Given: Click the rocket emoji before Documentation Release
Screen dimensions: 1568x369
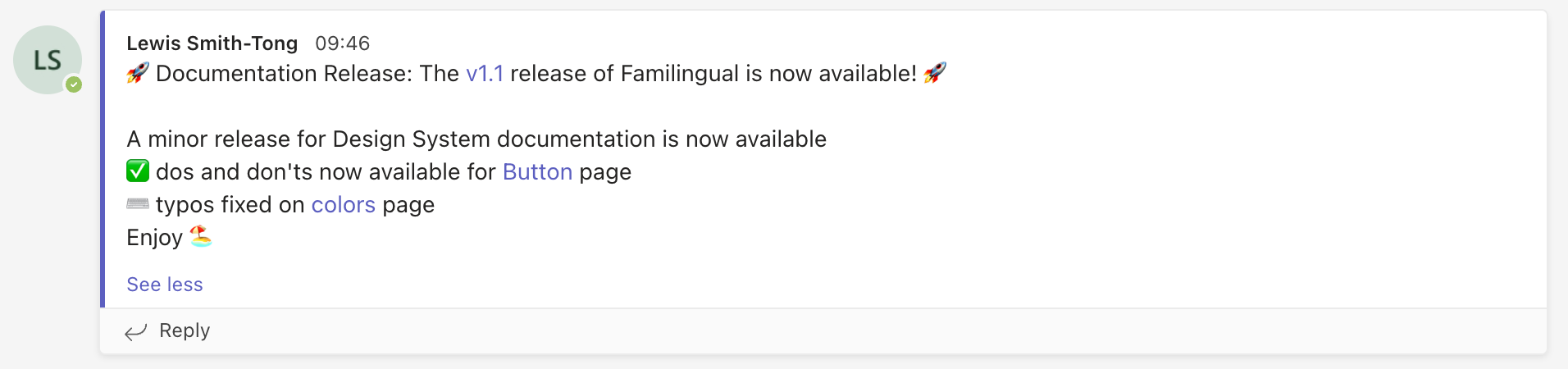Looking at the screenshot, I should point(138,73).
